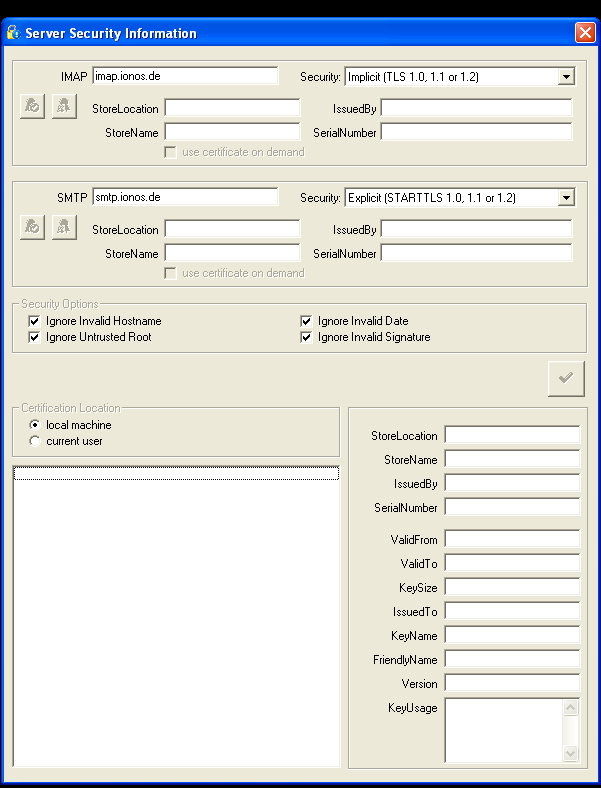Click the IMAP IssuedBy text field
Screen dimensions: 601x788
coord(476,108)
